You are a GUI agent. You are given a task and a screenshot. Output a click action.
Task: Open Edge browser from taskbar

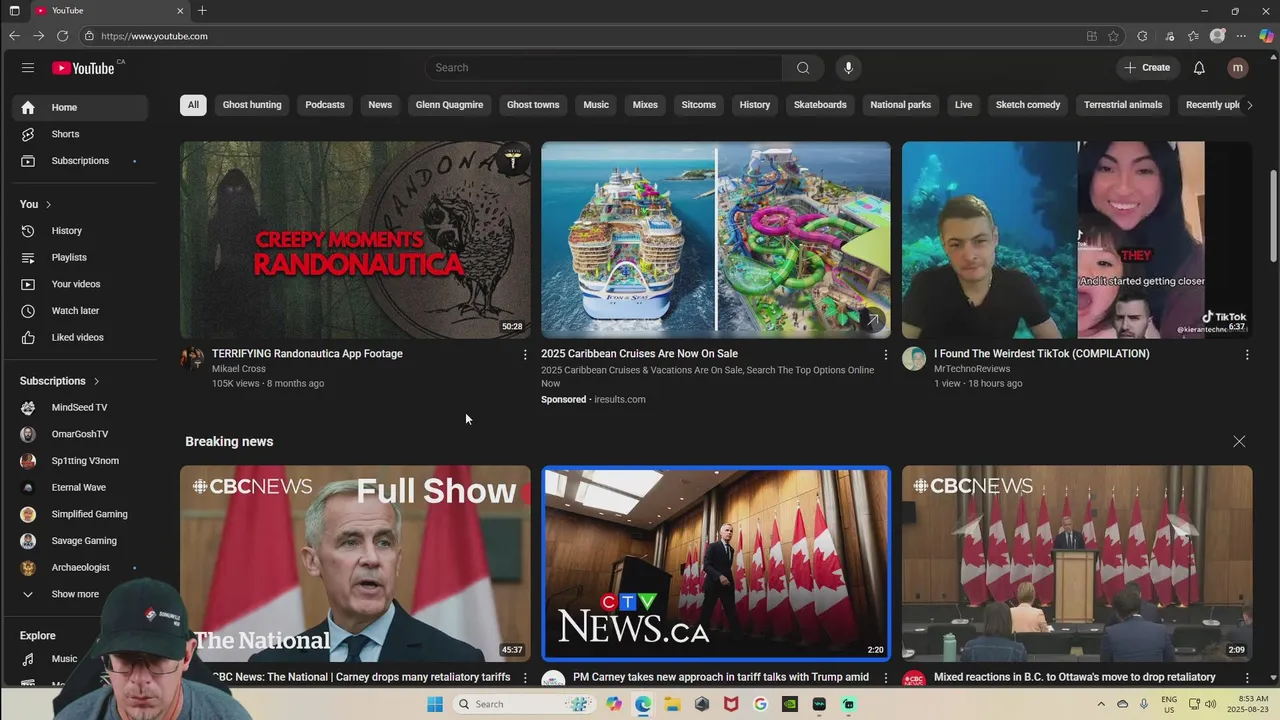643,704
